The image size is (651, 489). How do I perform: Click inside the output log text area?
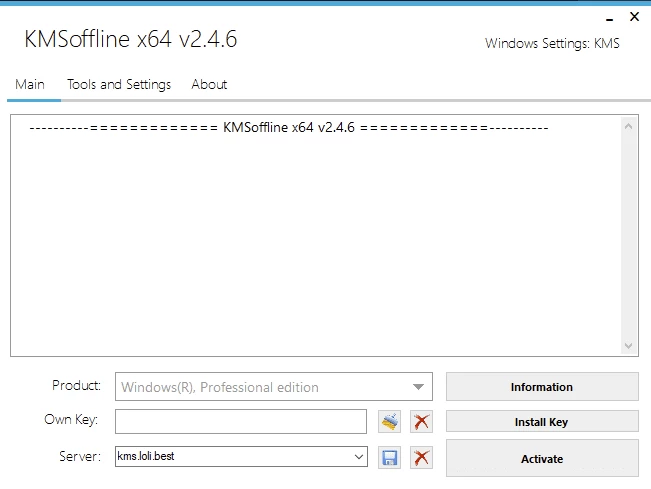tap(315, 240)
